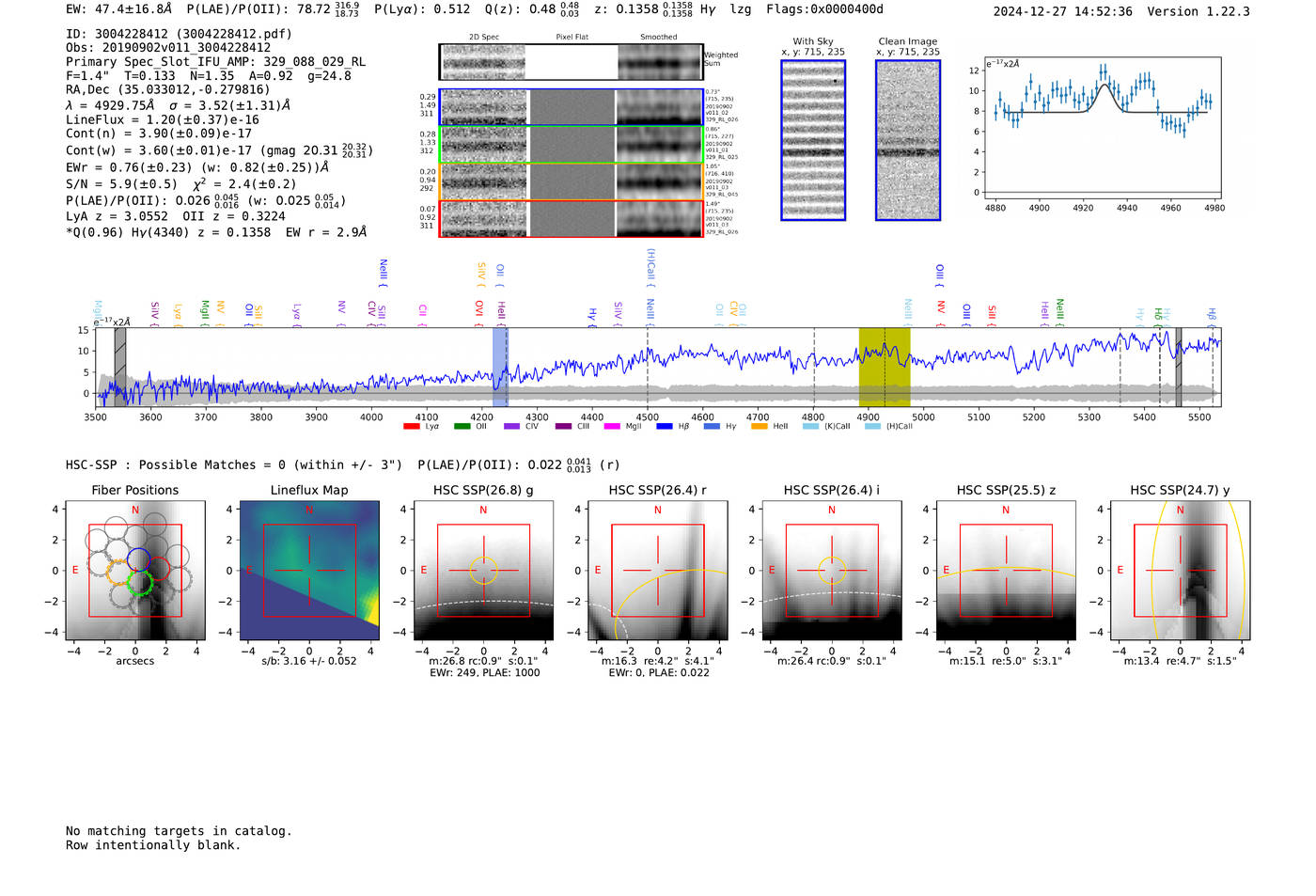Click the Weighted Sum 2D spectrum strip

571,62
